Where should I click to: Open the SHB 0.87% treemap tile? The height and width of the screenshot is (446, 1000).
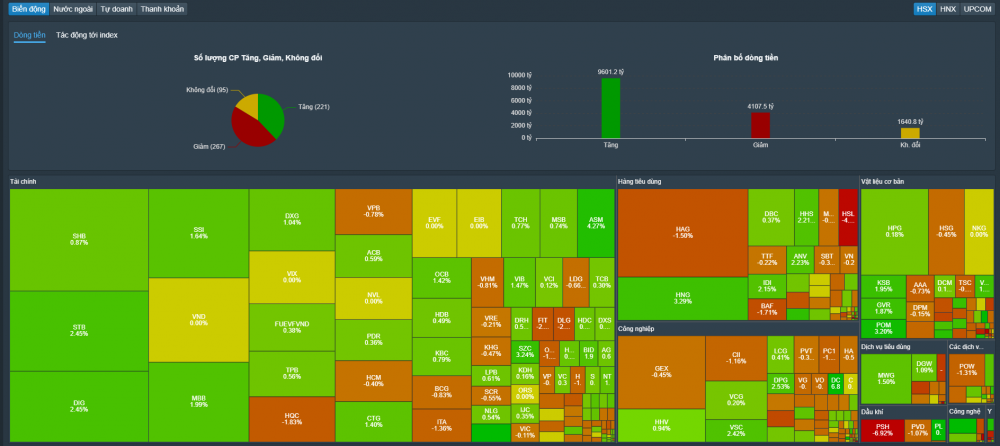click(79, 240)
